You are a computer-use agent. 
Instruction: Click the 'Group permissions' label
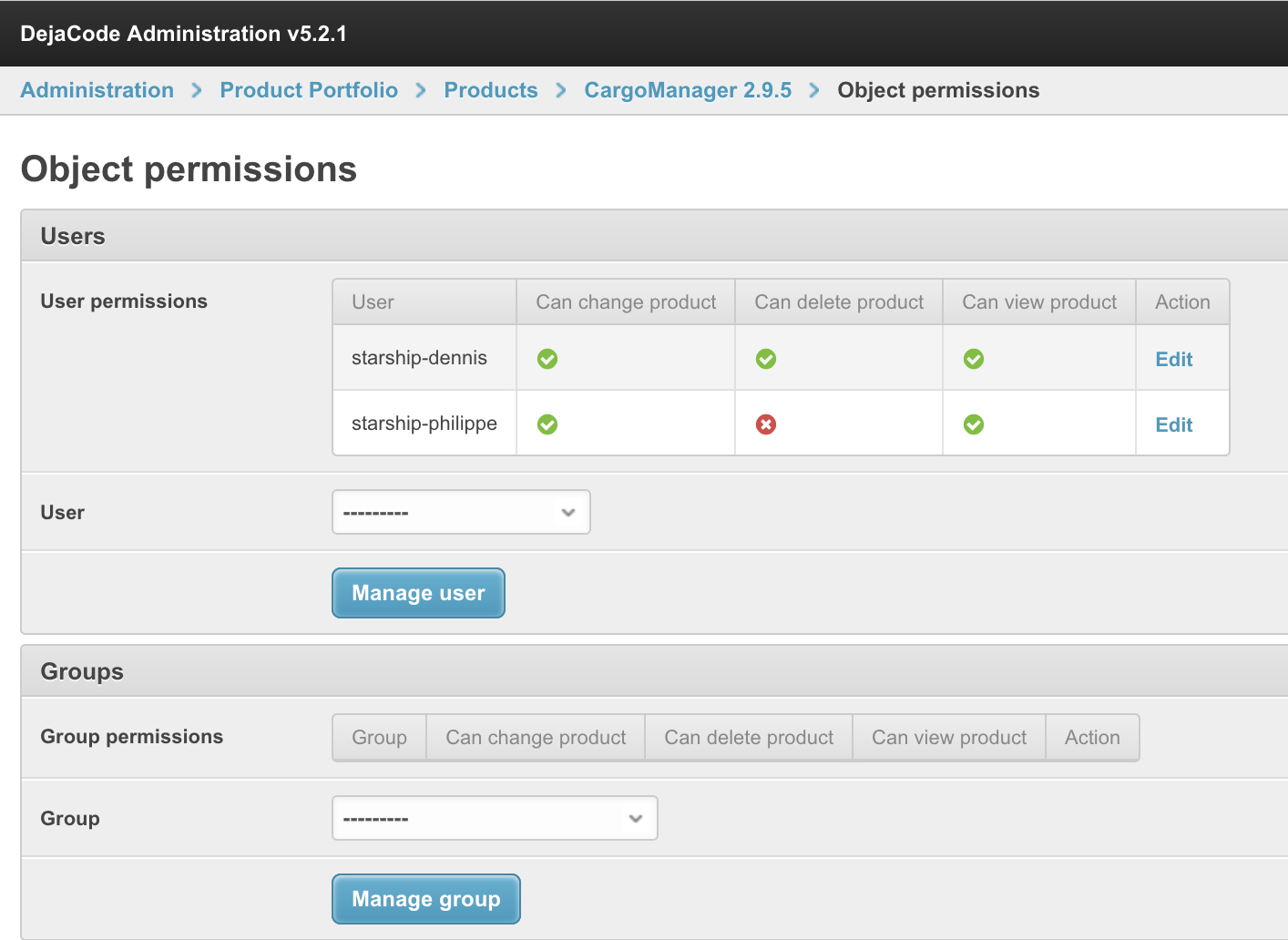[x=131, y=737]
